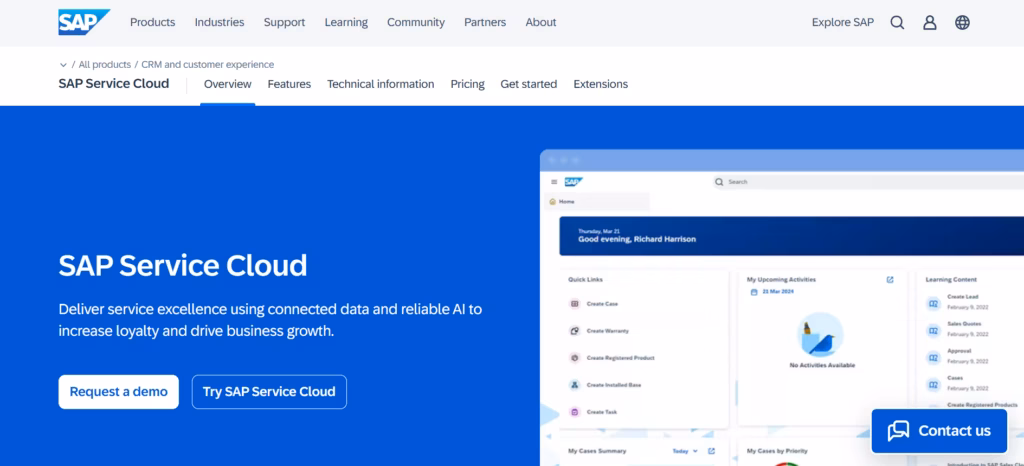Click the SAP logo in the header
This screenshot has height=466, width=1024.
point(84,22)
